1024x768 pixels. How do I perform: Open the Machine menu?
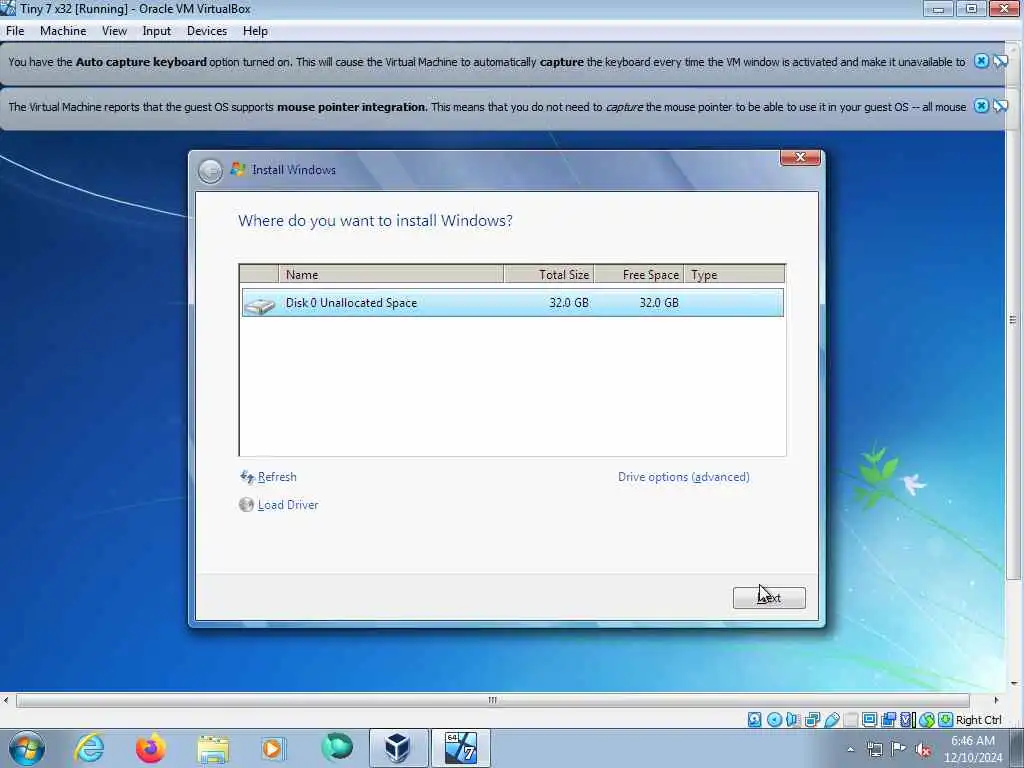(x=63, y=31)
